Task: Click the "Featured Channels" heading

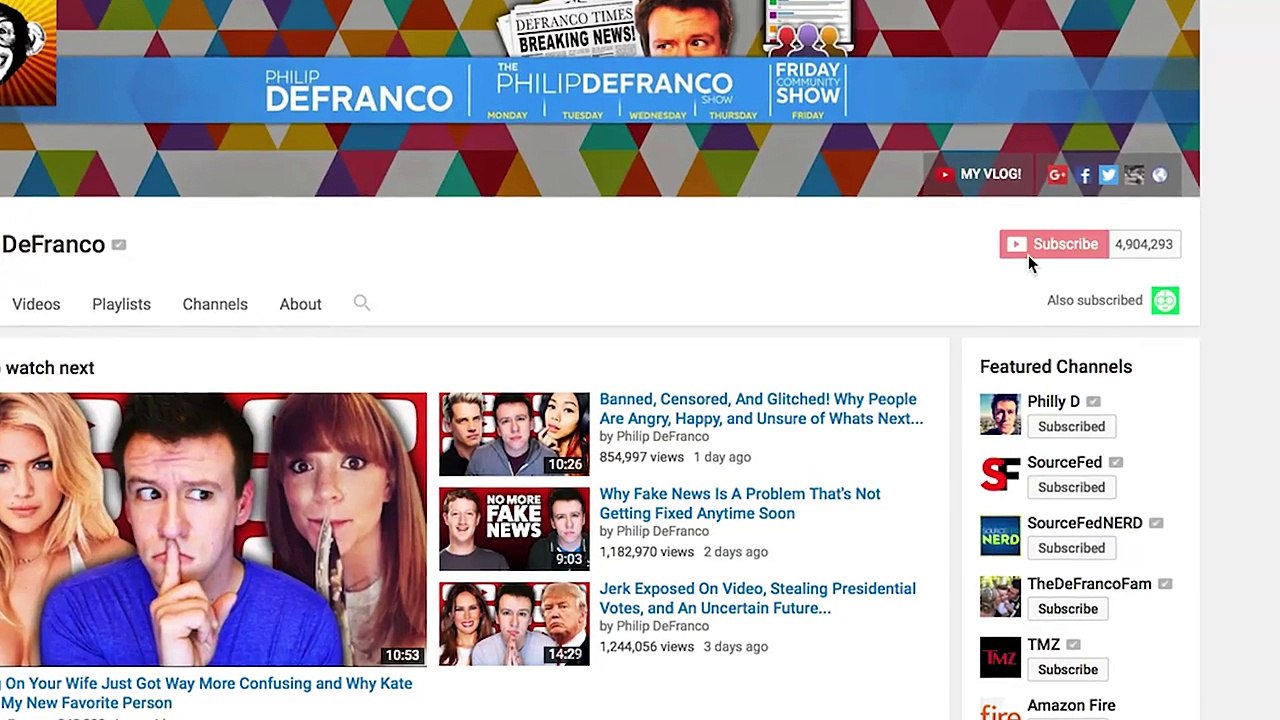Action: 1056,367
